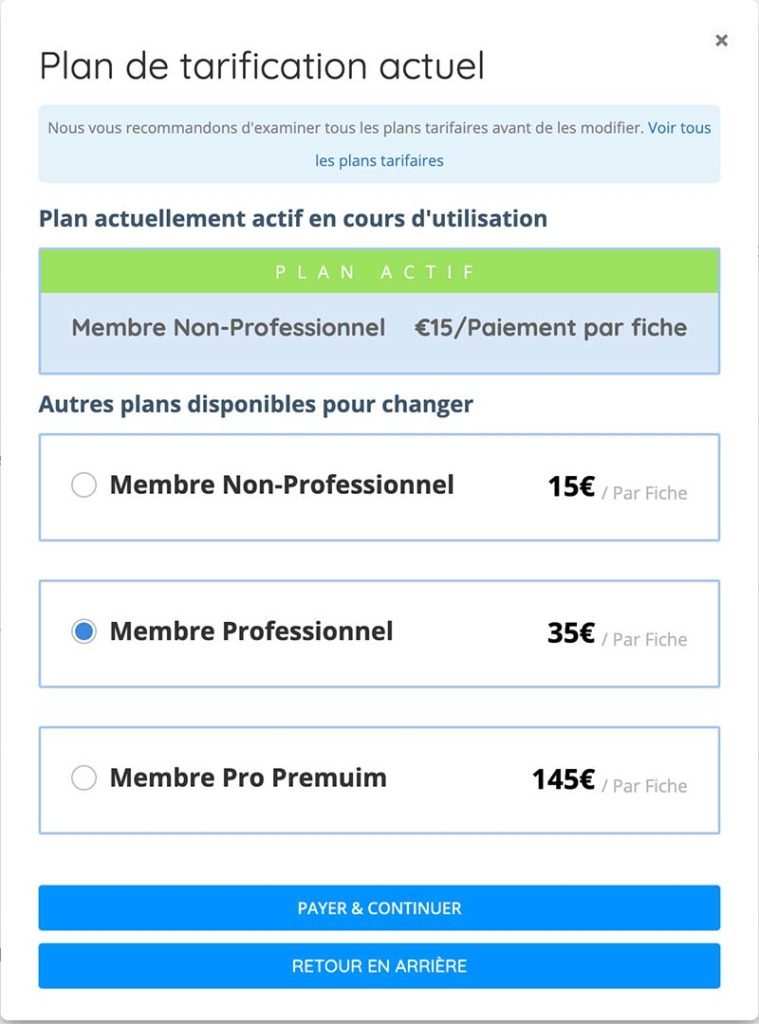
Task: Click the "Membre Pro Premuim" plan label
Action: (x=248, y=778)
